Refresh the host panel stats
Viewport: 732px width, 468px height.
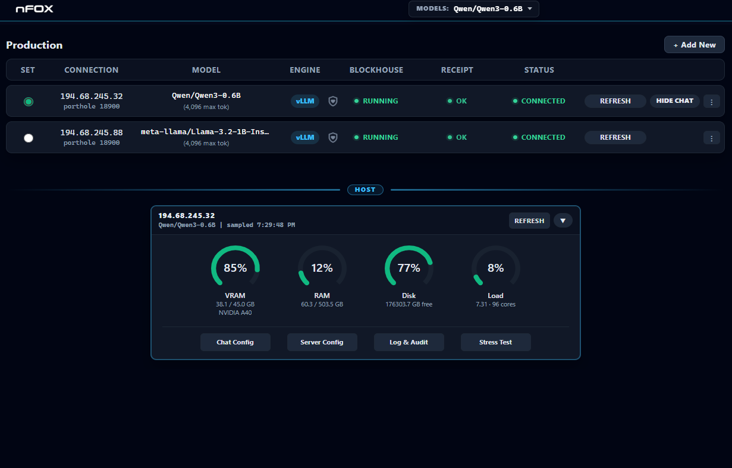click(x=529, y=220)
